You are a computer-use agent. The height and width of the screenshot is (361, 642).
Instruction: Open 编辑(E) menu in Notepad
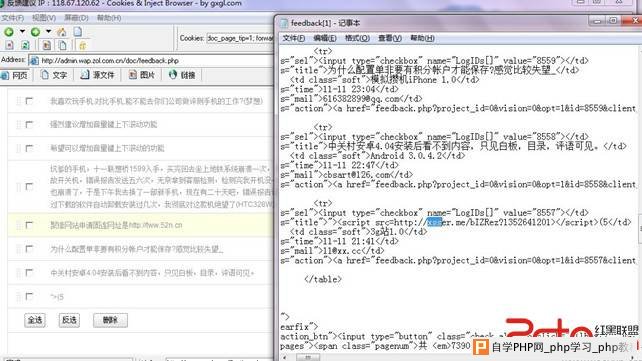coord(325,38)
